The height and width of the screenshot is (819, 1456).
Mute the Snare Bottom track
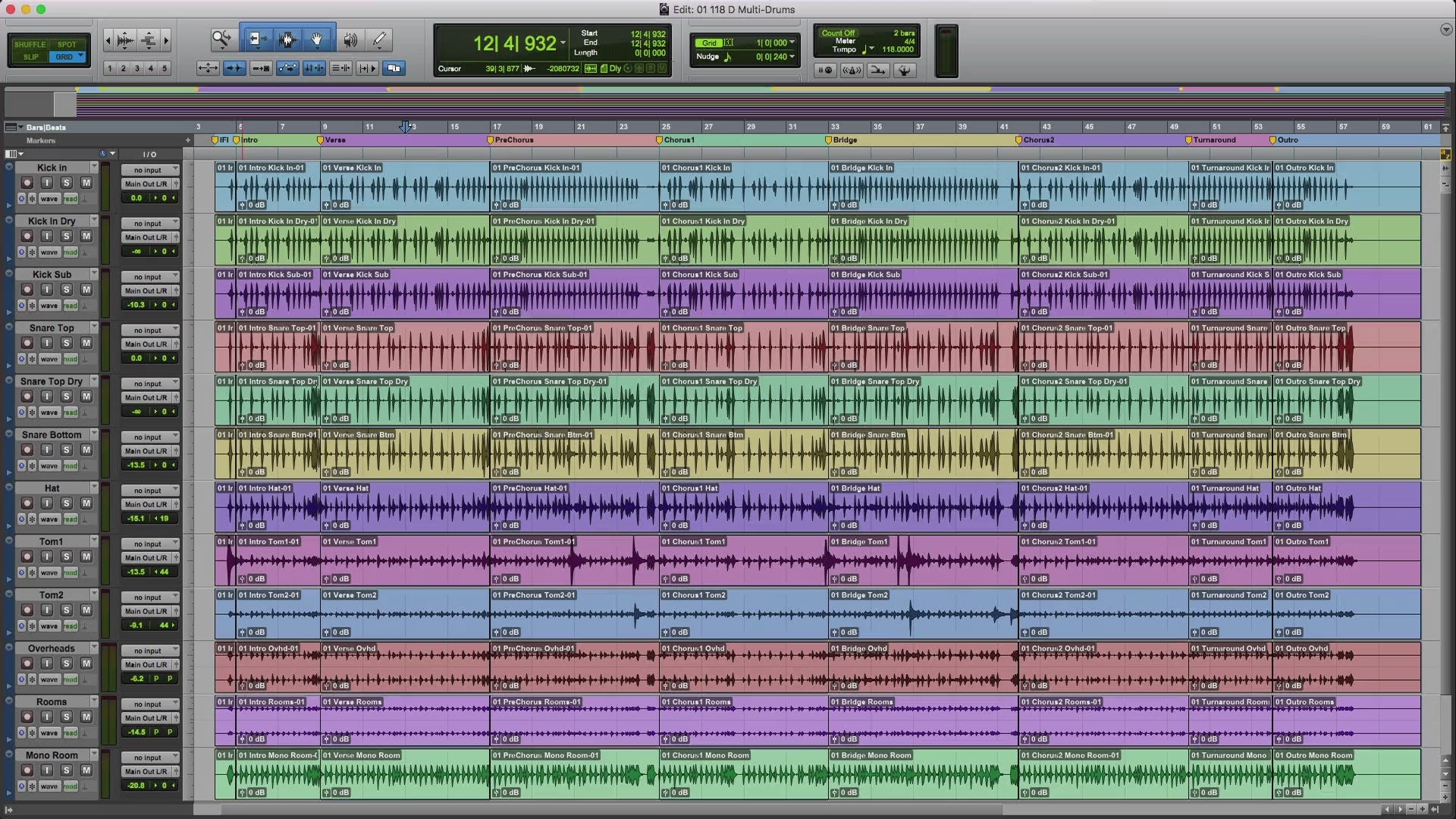tap(86, 450)
